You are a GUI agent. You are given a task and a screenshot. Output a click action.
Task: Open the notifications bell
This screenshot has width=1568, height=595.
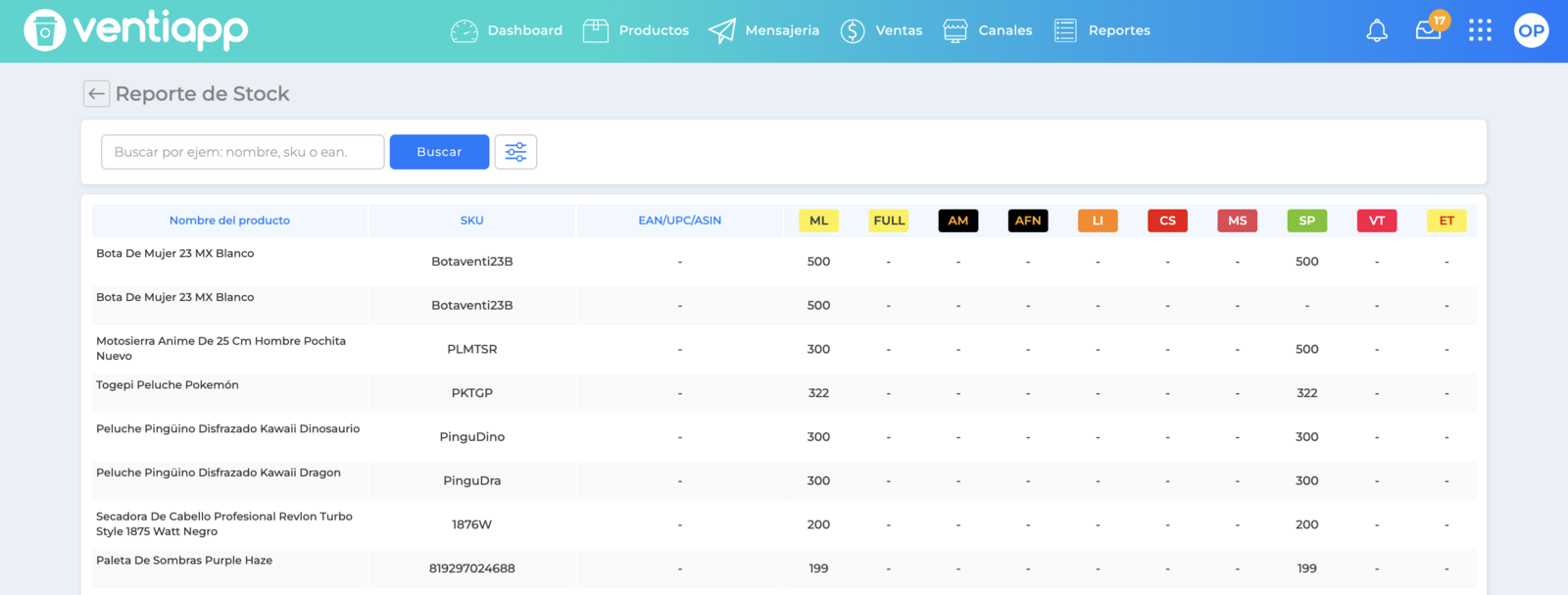(1377, 31)
